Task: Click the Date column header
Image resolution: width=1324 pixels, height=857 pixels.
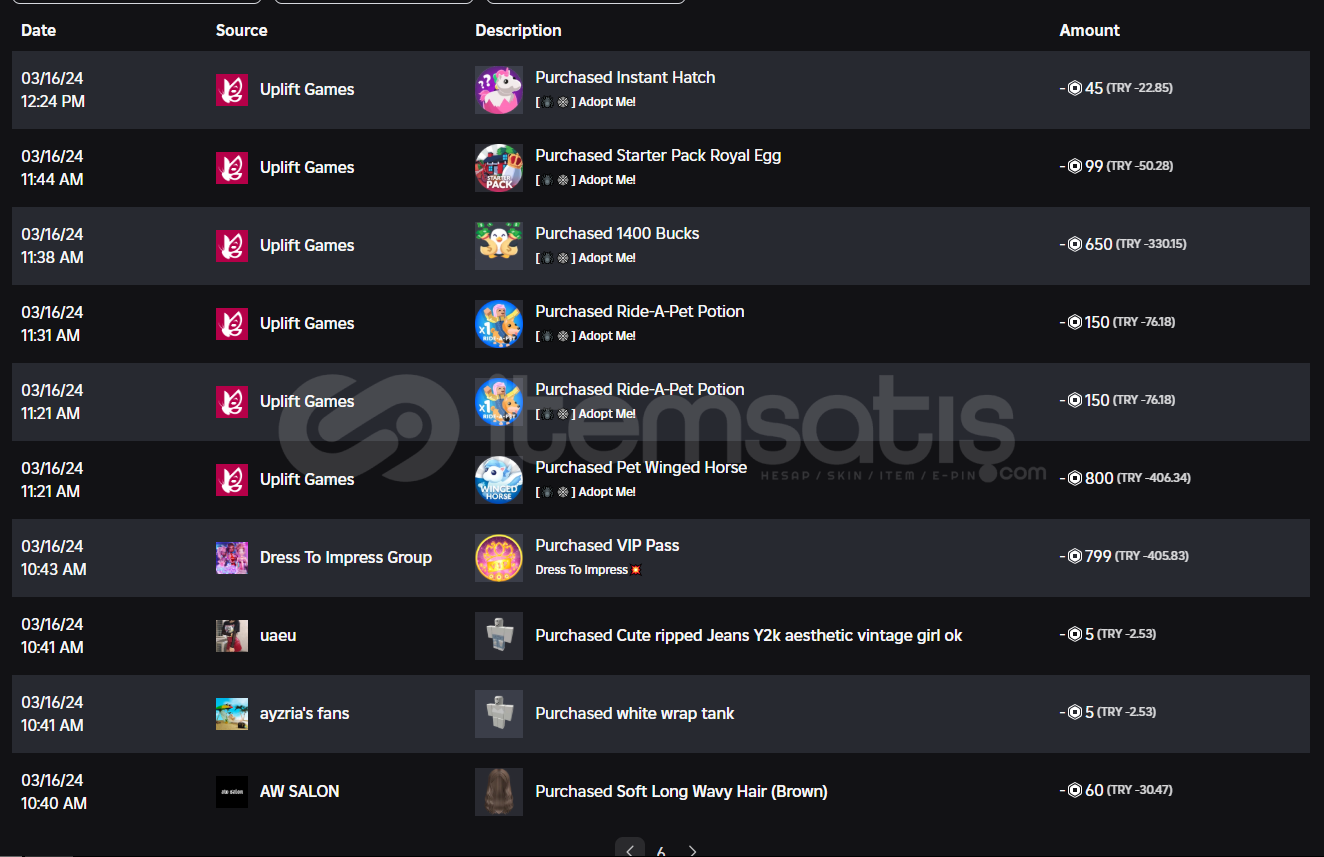Action: (x=39, y=31)
